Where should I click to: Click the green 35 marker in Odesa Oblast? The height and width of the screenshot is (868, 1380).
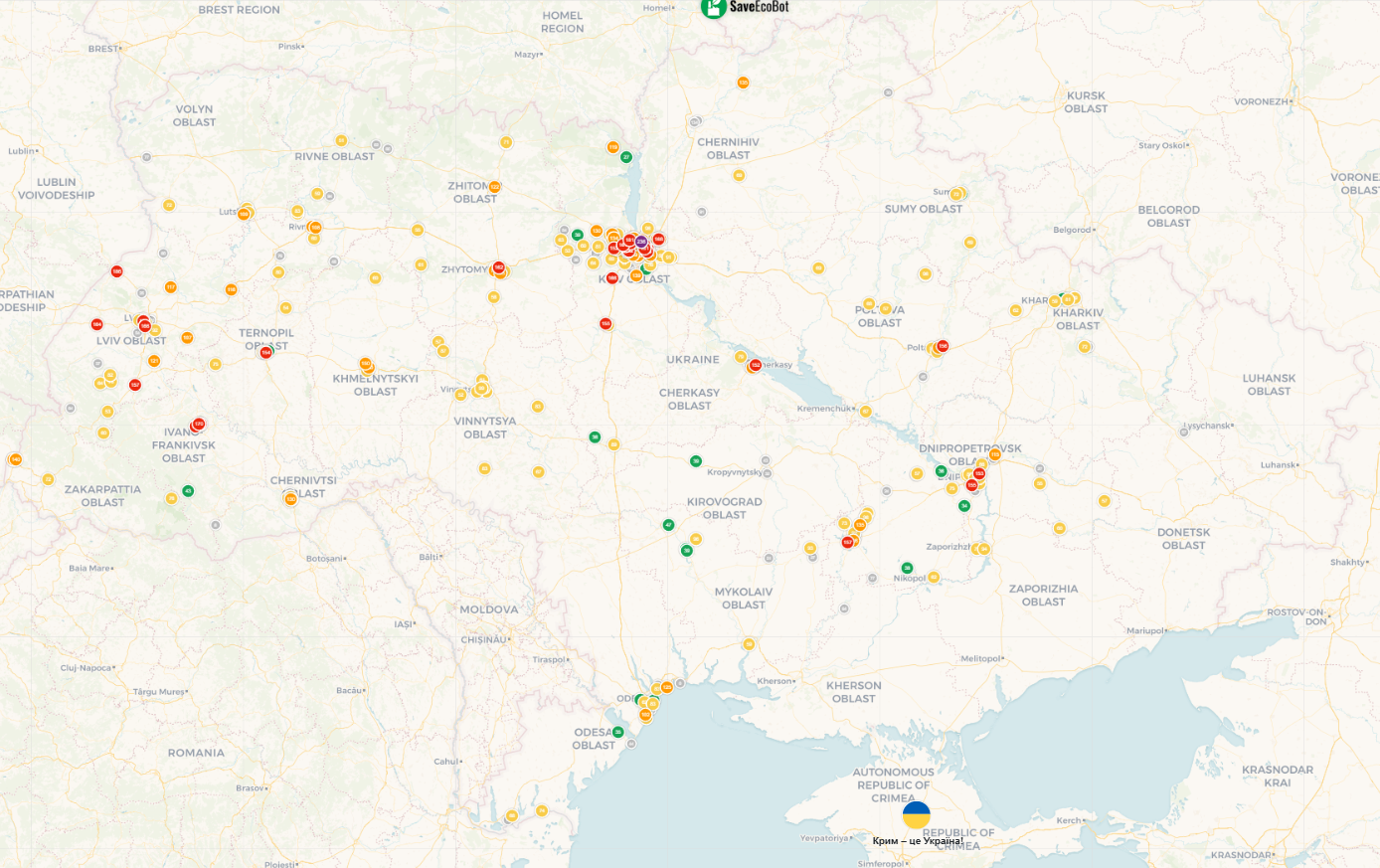[x=618, y=732]
